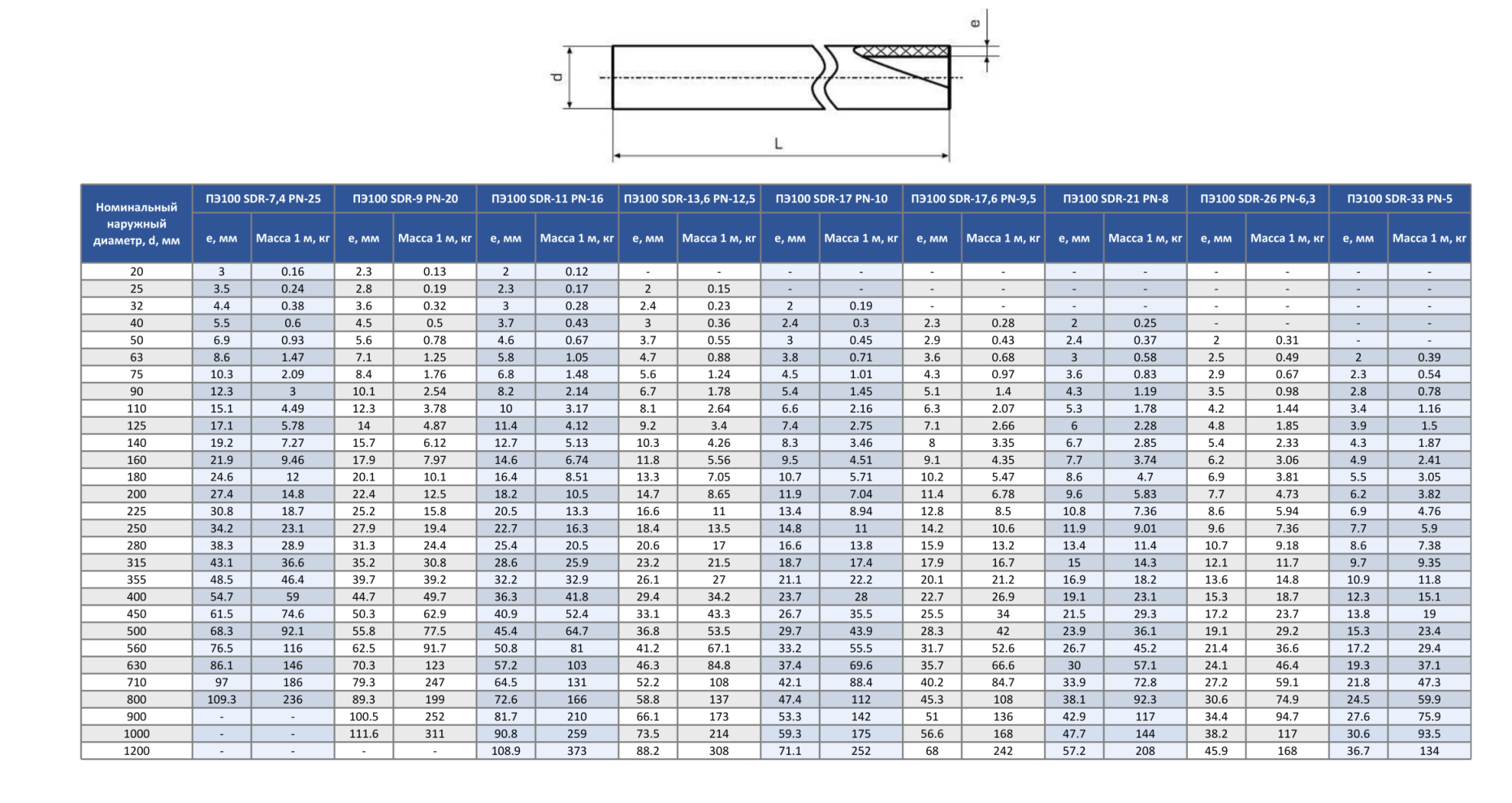This screenshot has height=803, width=1512.
Task: Click the diameter row label '1200'
Action: 136,751
